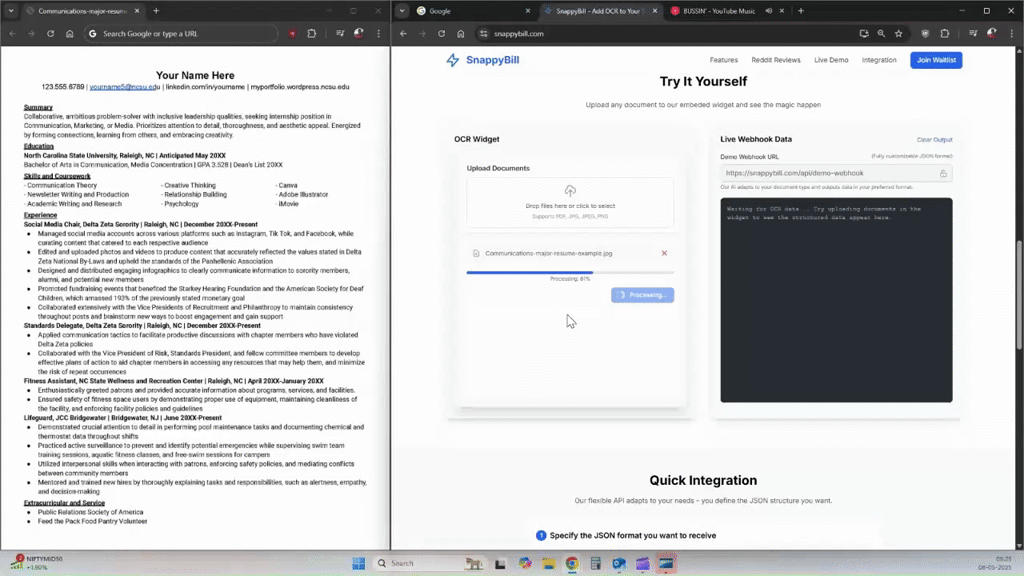Expand tab search dropdown in left window
The image size is (1024, 576).
pos(11,11)
